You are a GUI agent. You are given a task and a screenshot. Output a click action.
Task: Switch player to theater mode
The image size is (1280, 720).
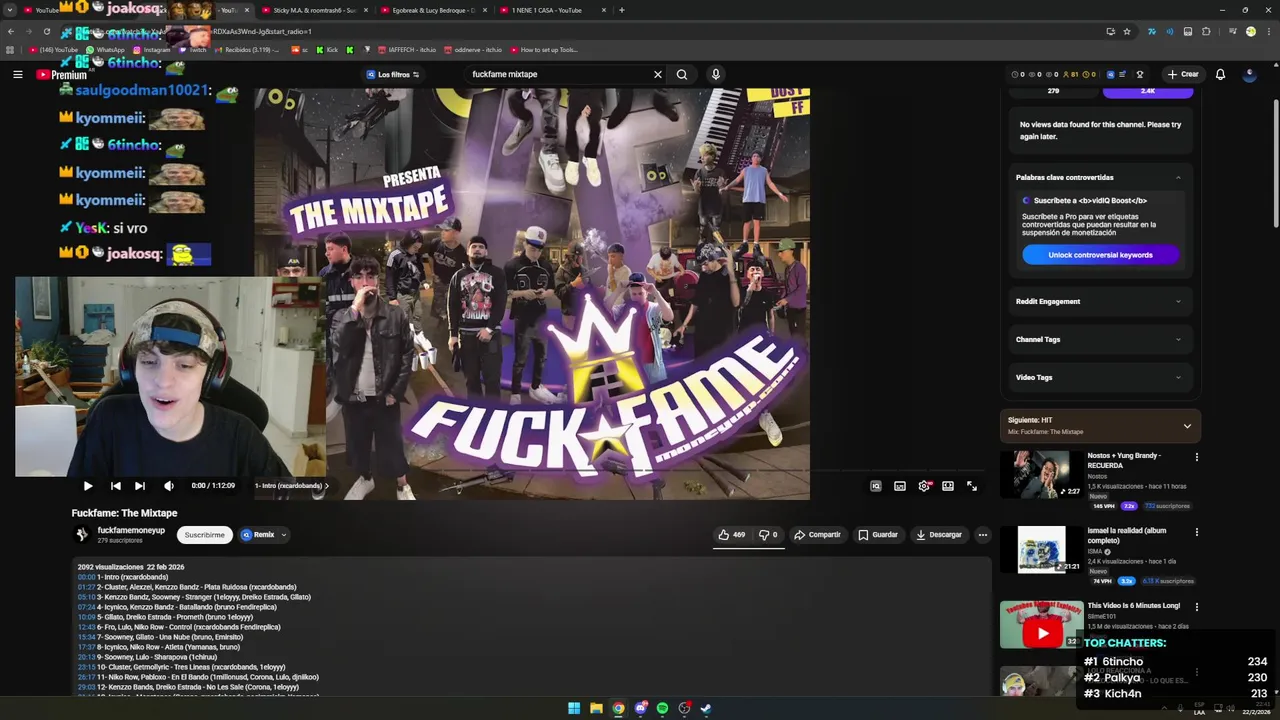(948, 486)
